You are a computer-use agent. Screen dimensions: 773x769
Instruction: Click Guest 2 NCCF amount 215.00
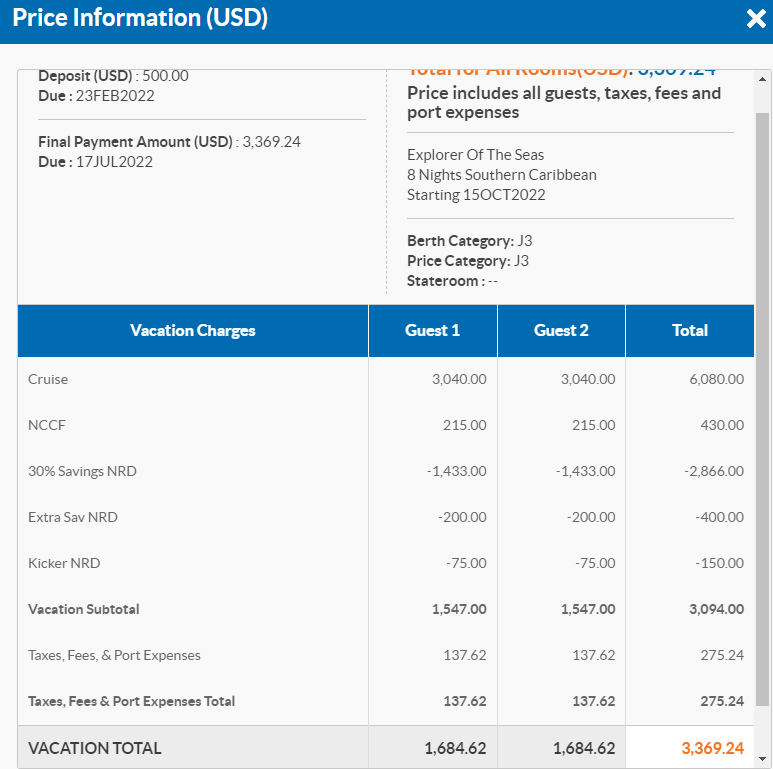coord(594,425)
